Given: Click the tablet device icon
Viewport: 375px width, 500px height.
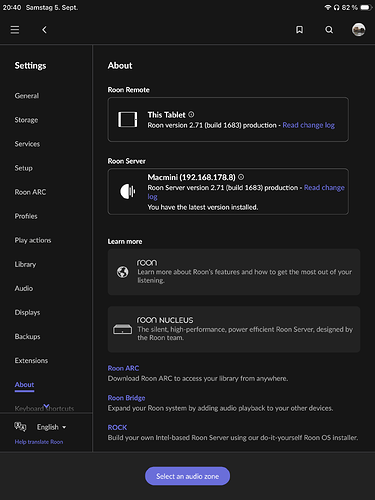Looking at the screenshot, I should tap(128, 119).
